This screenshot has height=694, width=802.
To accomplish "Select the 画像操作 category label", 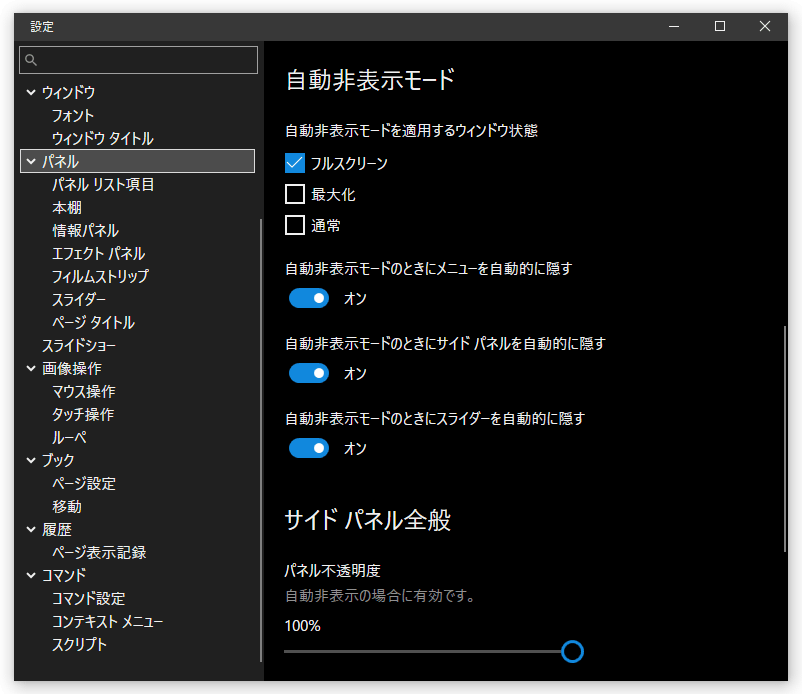I will tap(72, 368).
